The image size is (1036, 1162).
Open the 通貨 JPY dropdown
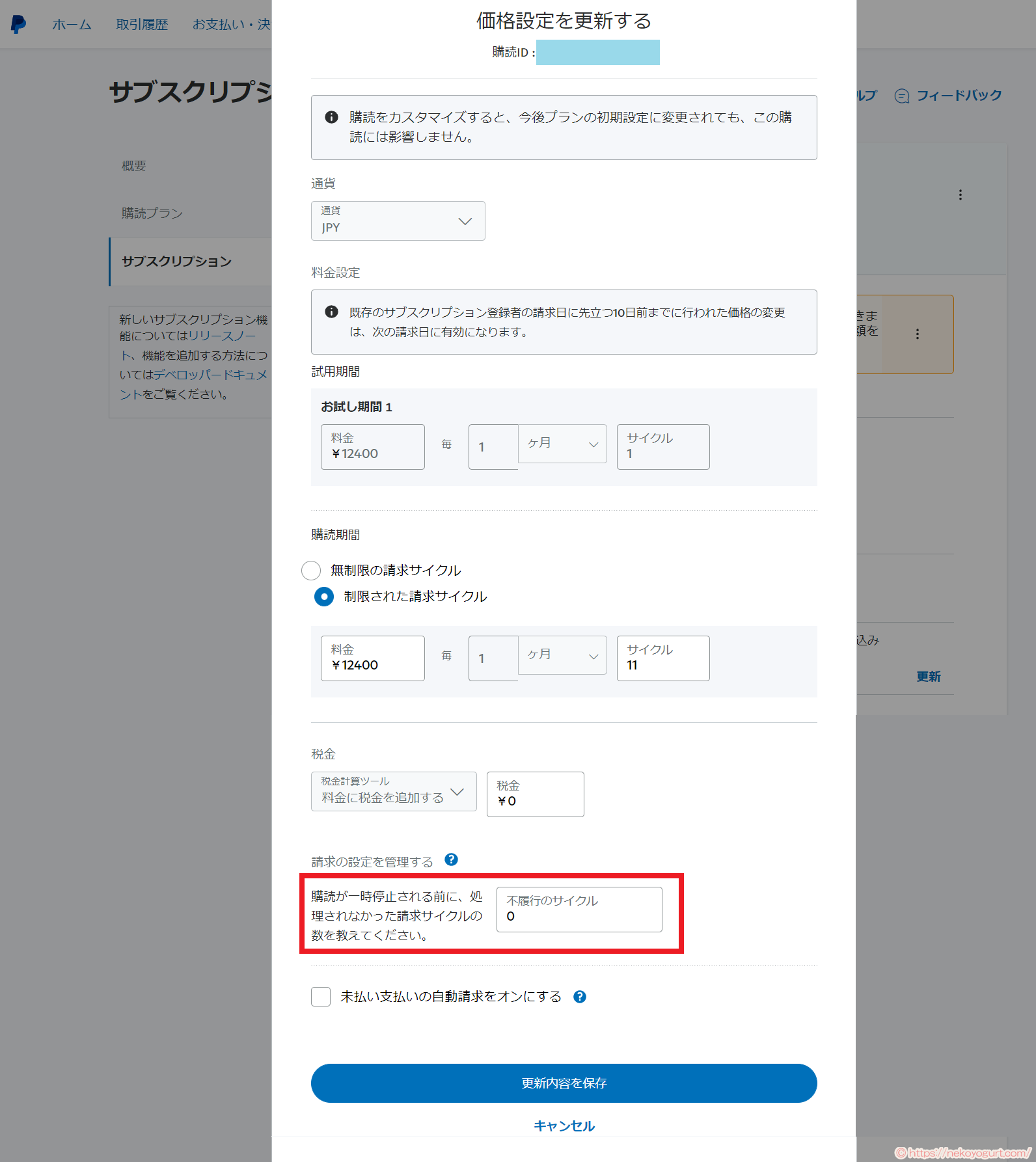point(398,221)
